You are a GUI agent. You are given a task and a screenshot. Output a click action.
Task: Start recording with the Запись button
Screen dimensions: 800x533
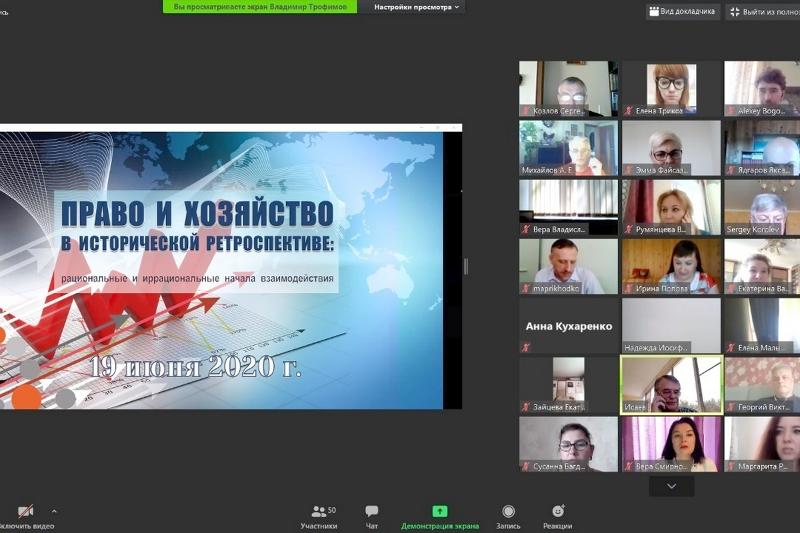click(x=508, y=516)
